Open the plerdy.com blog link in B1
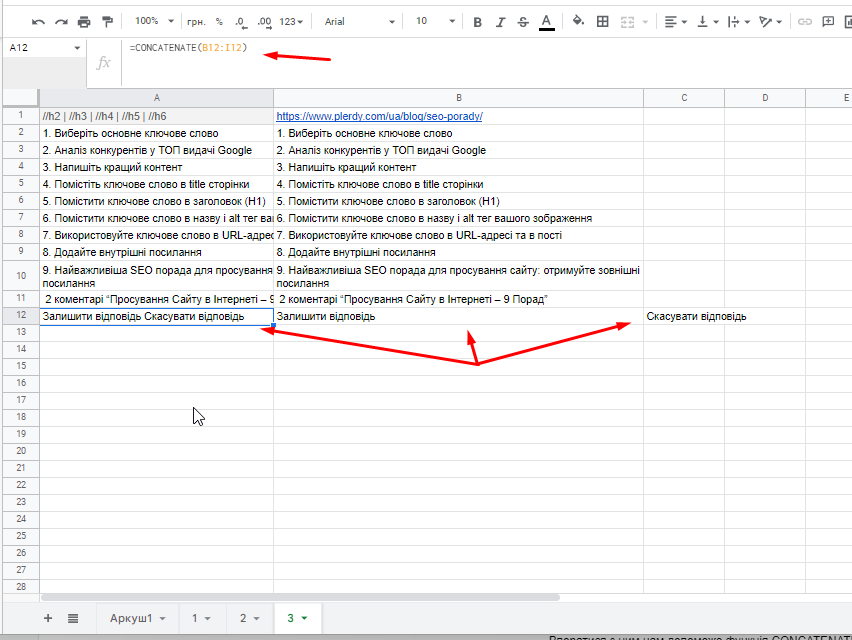Image resolution: width=852 pixels, height=640 pixels. [379, 116]
